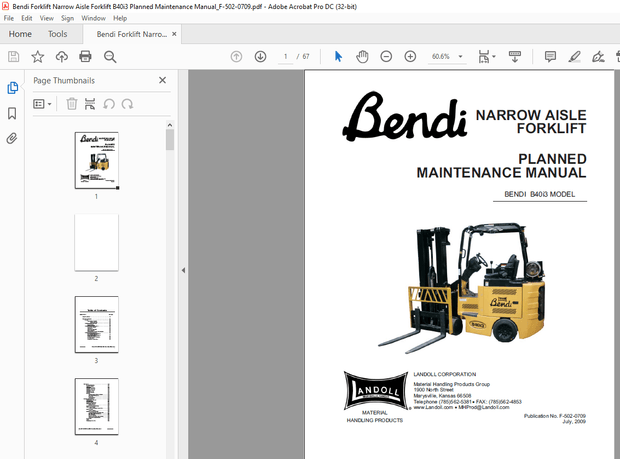
Task: Open the View menu
Action: 46,18
